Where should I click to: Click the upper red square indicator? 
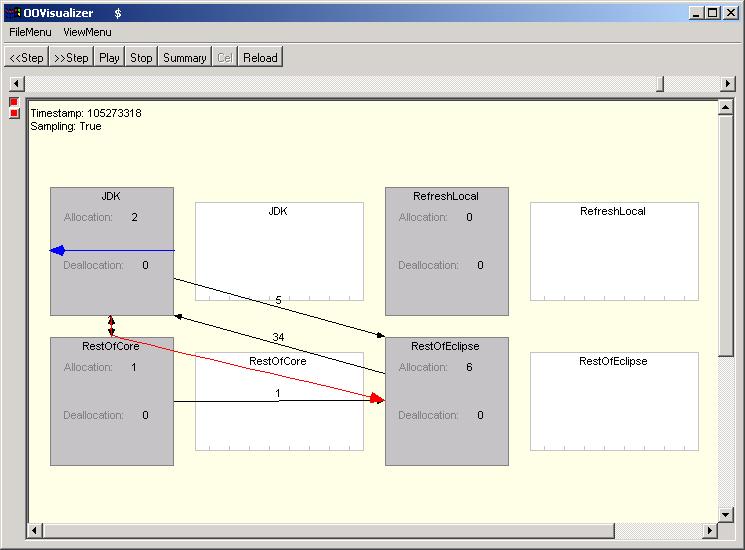tap(14, 102)
